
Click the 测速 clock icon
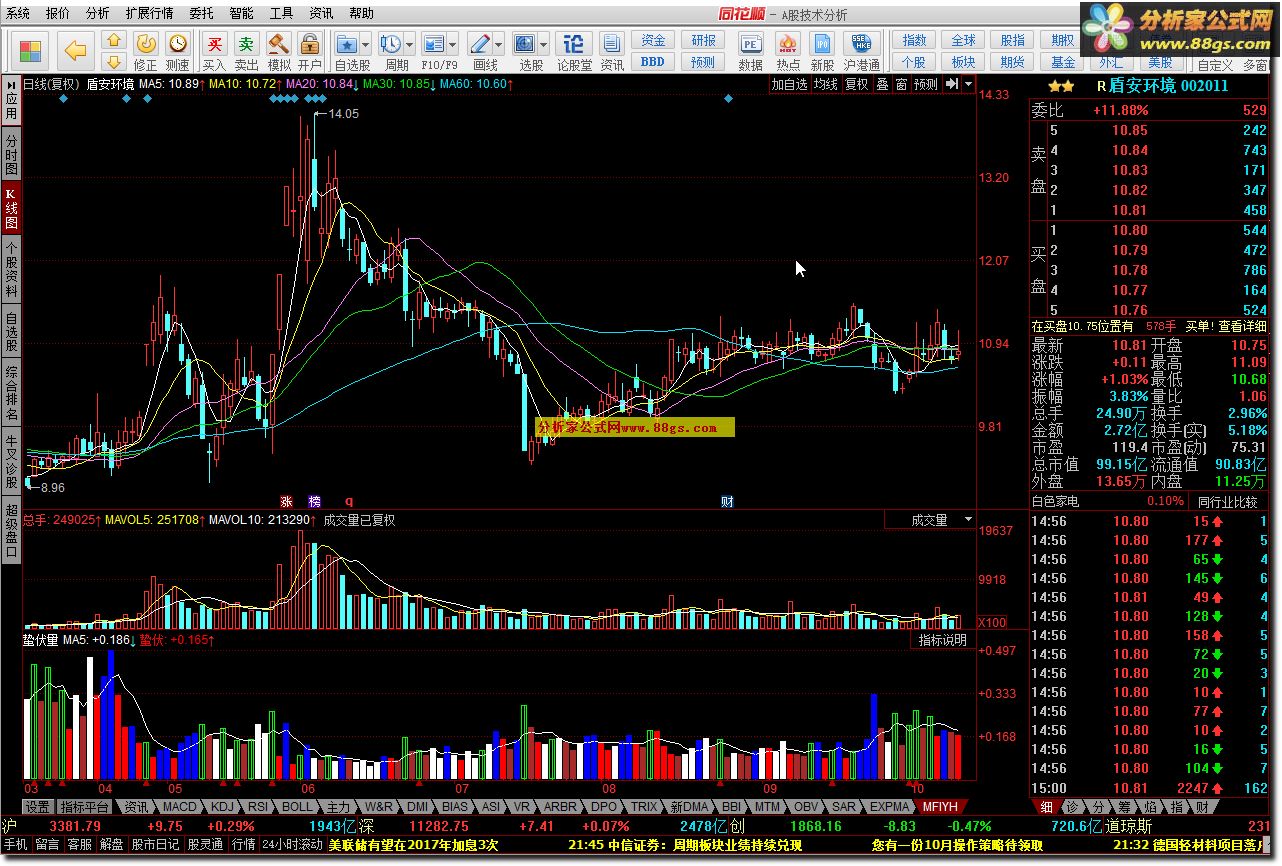point(177,44)
